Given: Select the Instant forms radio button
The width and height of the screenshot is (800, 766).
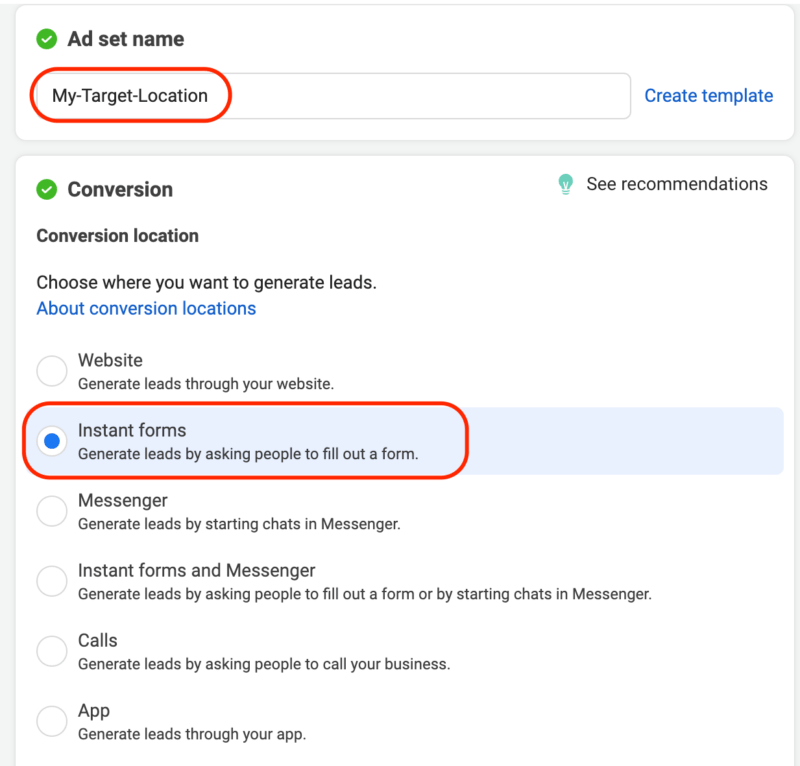Looking at the screenshot, I should (52, 441).
